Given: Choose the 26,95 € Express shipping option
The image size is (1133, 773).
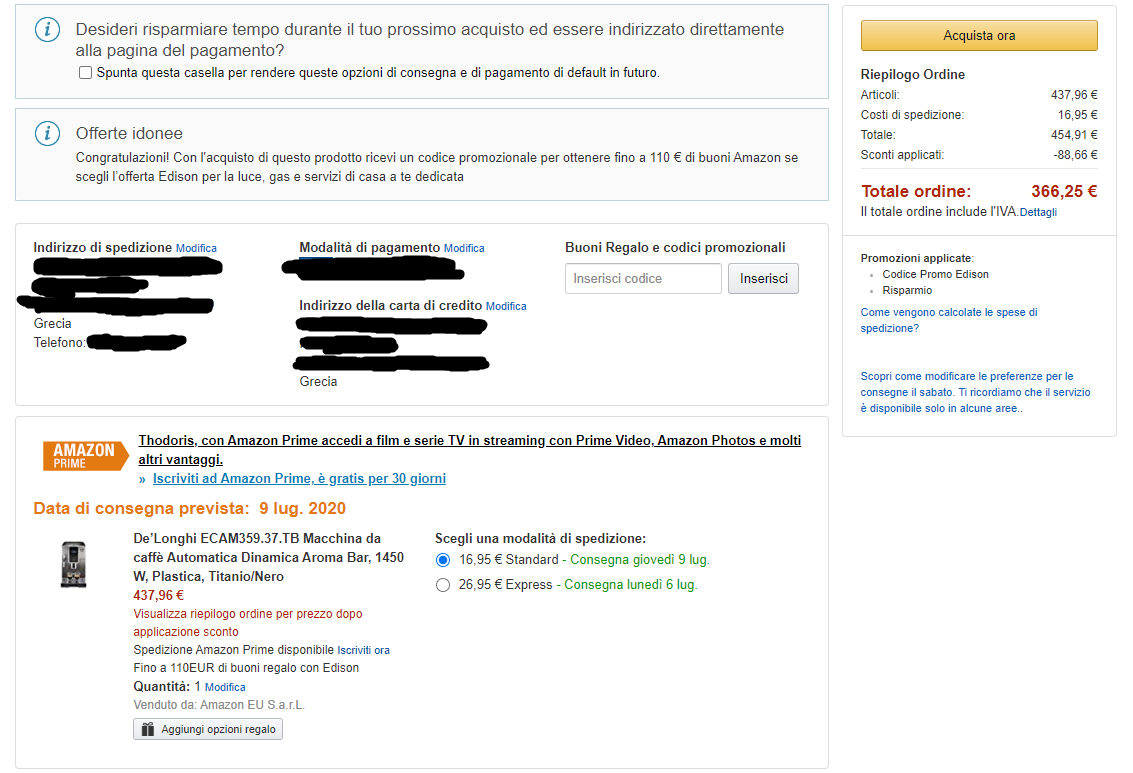Looking at the screenshot, I should click(x=443, y=585).
